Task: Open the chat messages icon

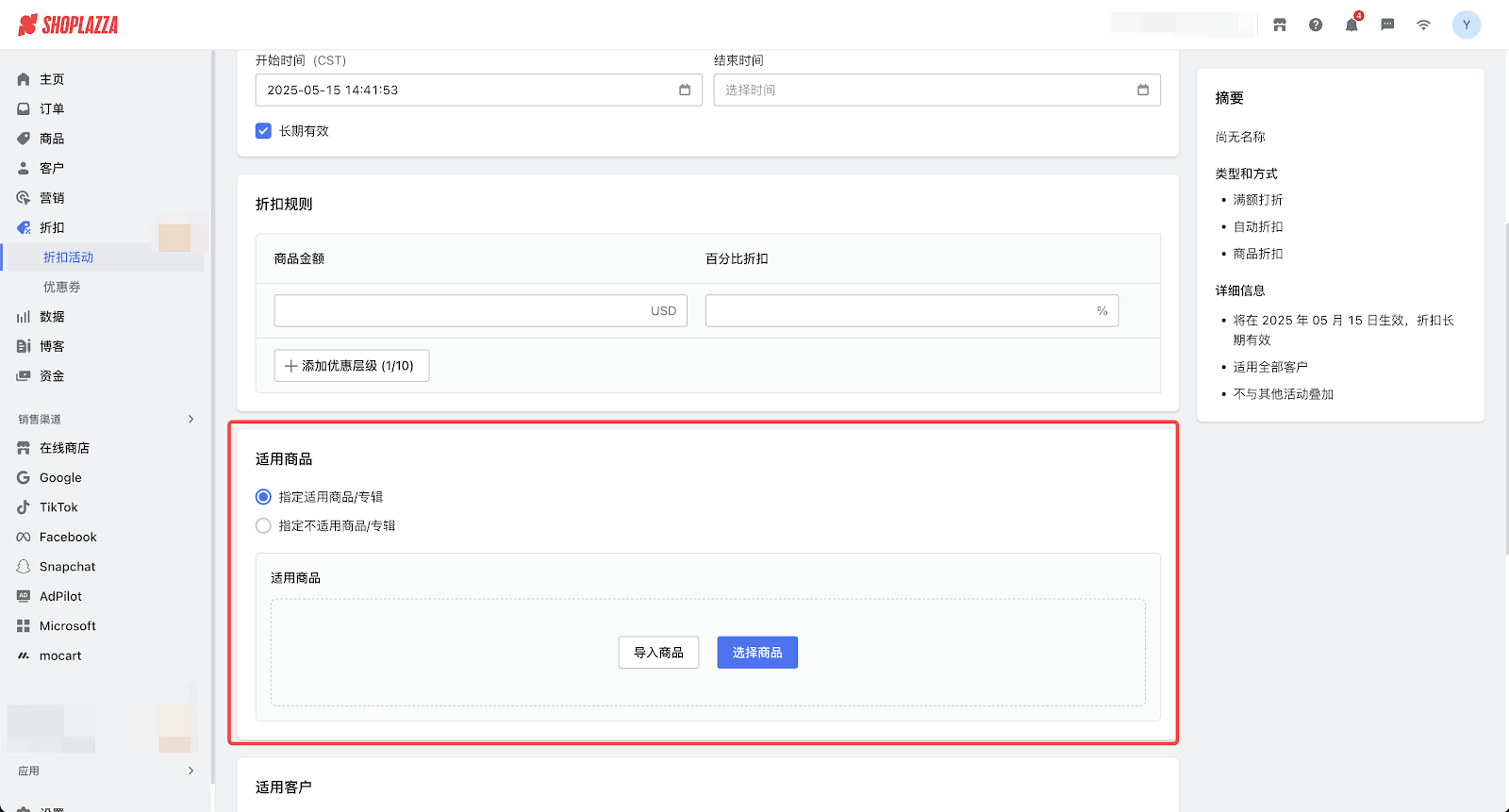Action: coord(1387,25)
